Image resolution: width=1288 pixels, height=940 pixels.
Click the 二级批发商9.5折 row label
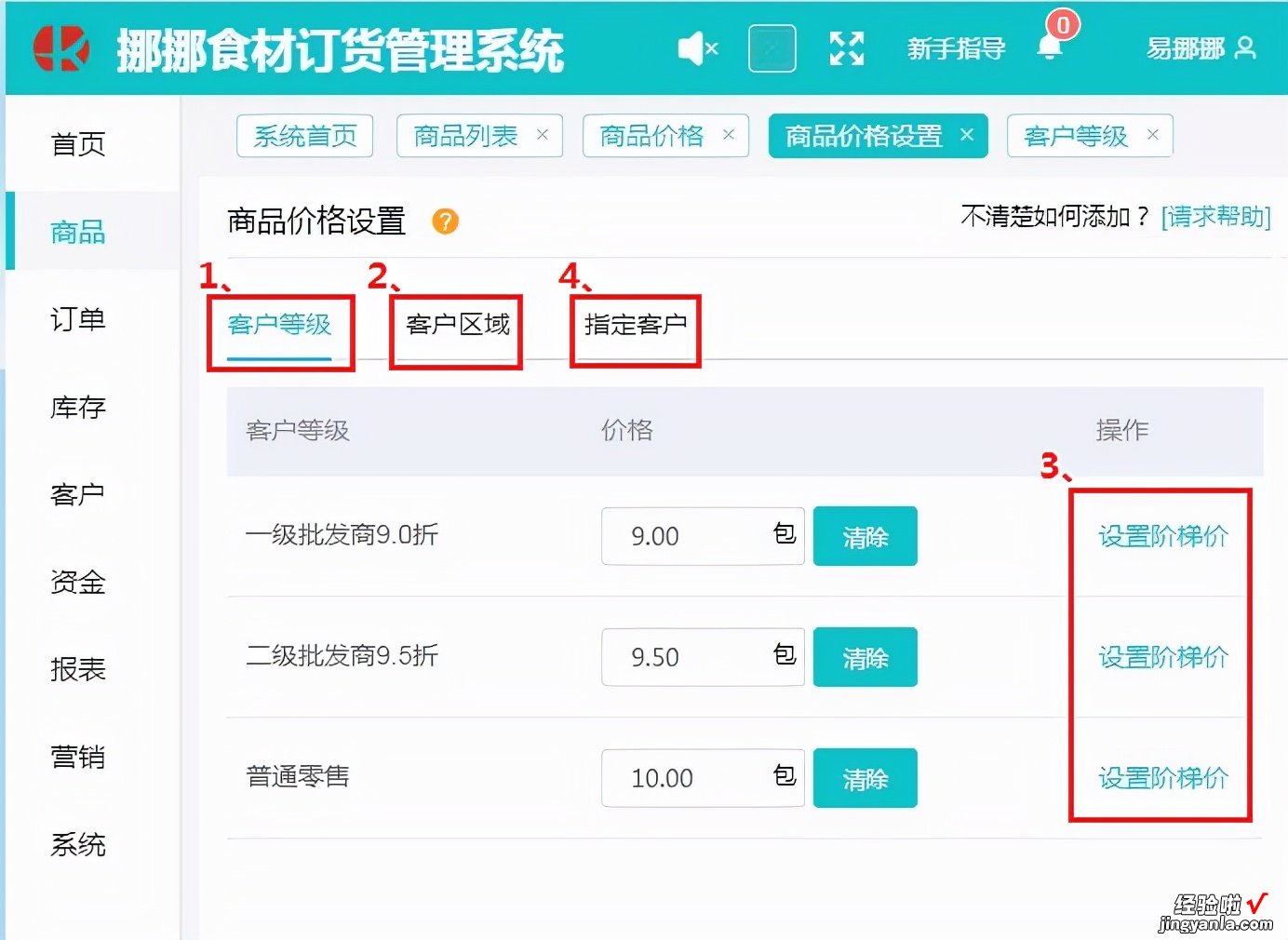(x=342, y=656)
